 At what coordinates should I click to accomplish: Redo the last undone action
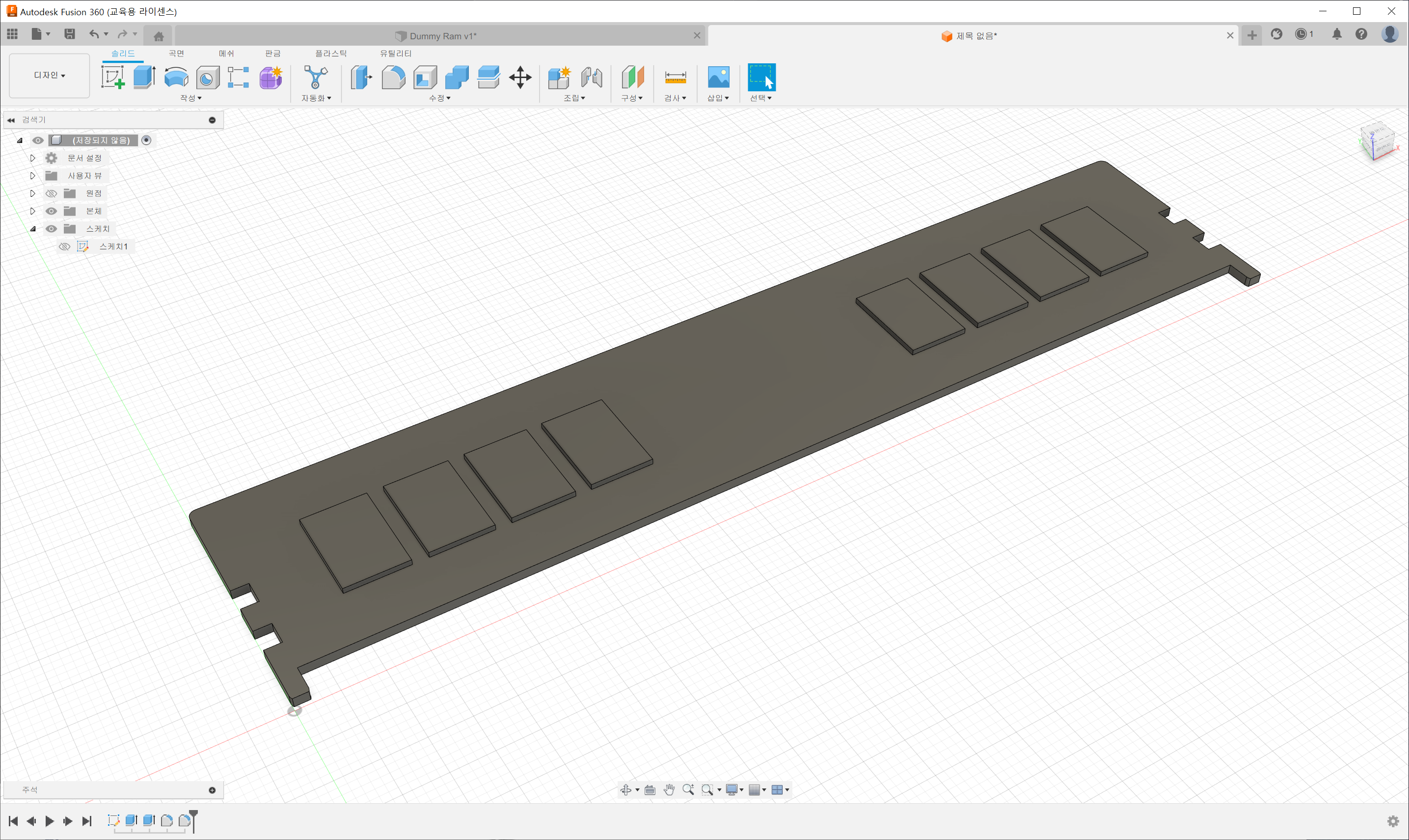122,34
